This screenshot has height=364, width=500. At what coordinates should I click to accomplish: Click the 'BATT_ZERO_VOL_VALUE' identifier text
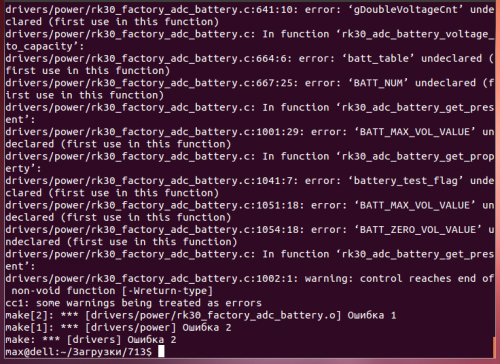pos(418,230)
